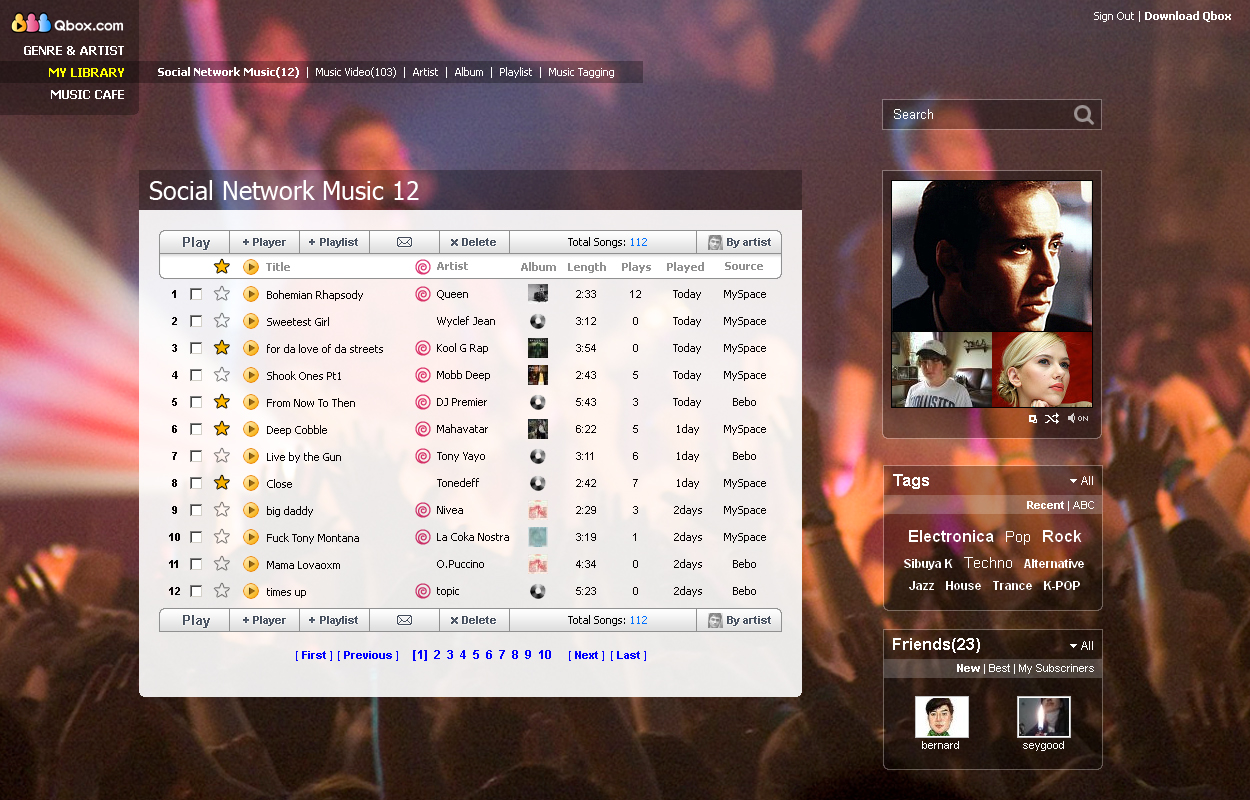Check the box for times up
The image size is (1250, 800).
196,591
